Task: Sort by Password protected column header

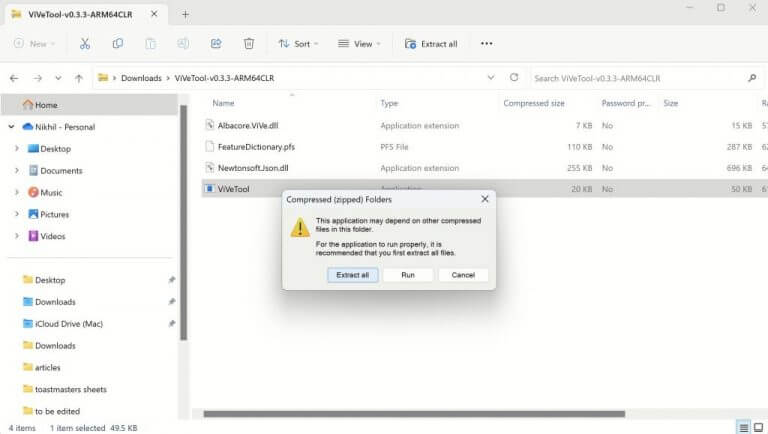Action: pos(625,103)
